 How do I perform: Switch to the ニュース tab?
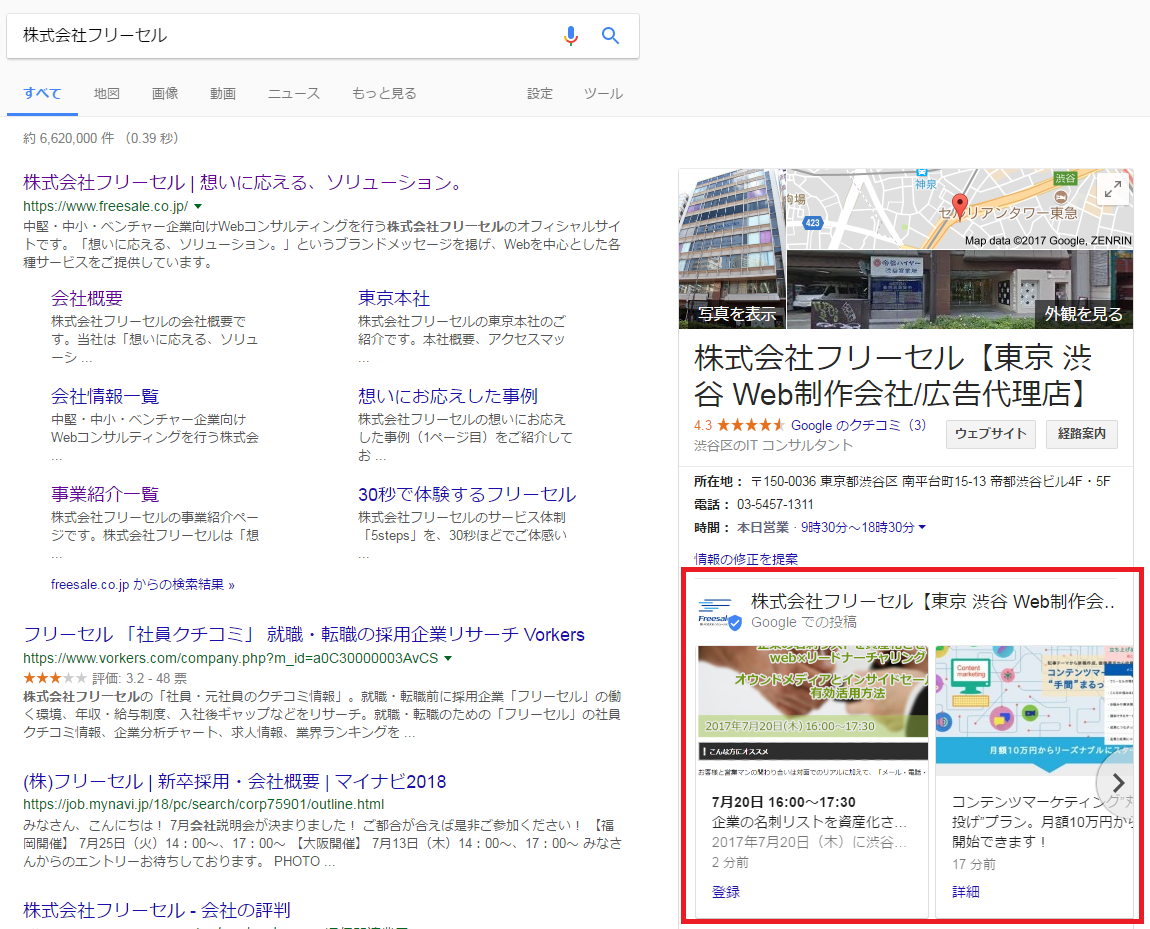click(293, 94)
